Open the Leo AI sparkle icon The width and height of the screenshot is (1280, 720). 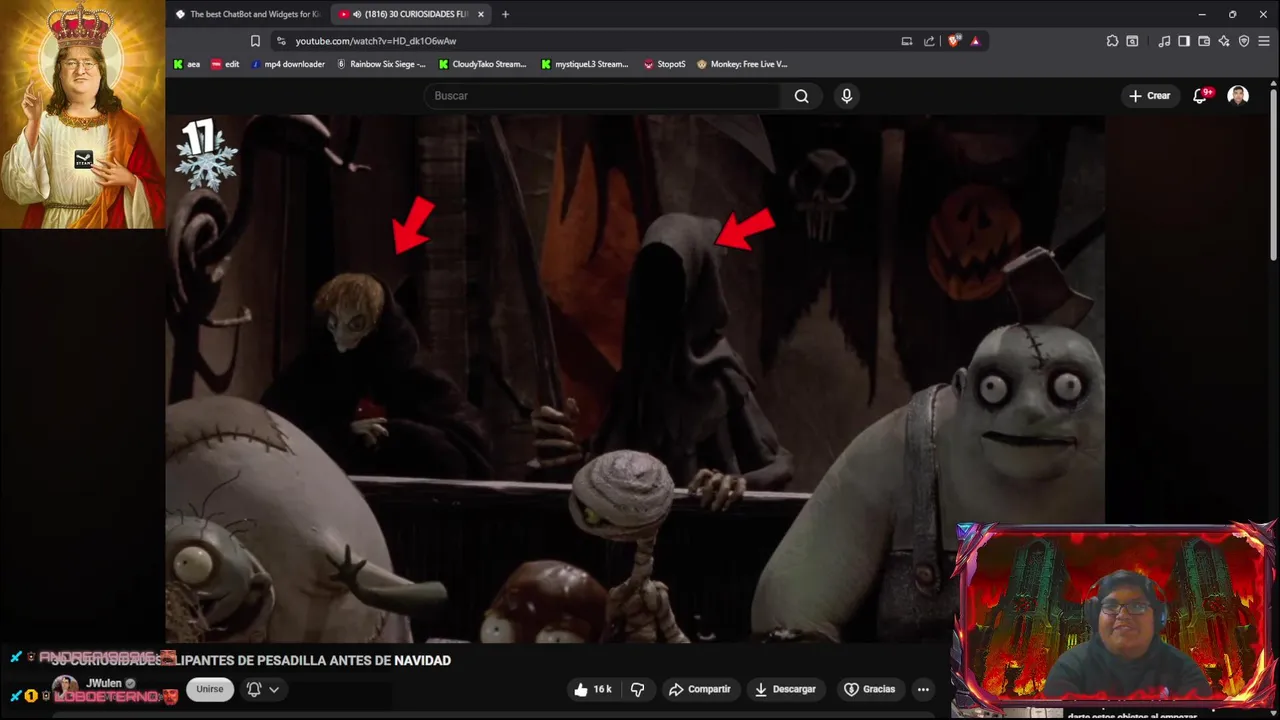1224,41
